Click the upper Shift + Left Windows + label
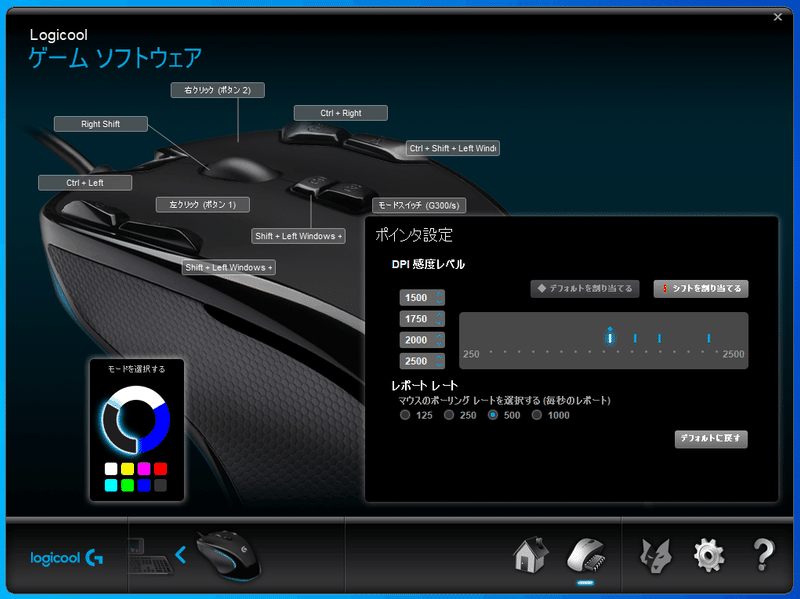The height and width of the screenshot is (599, 800). pos(298,236)
